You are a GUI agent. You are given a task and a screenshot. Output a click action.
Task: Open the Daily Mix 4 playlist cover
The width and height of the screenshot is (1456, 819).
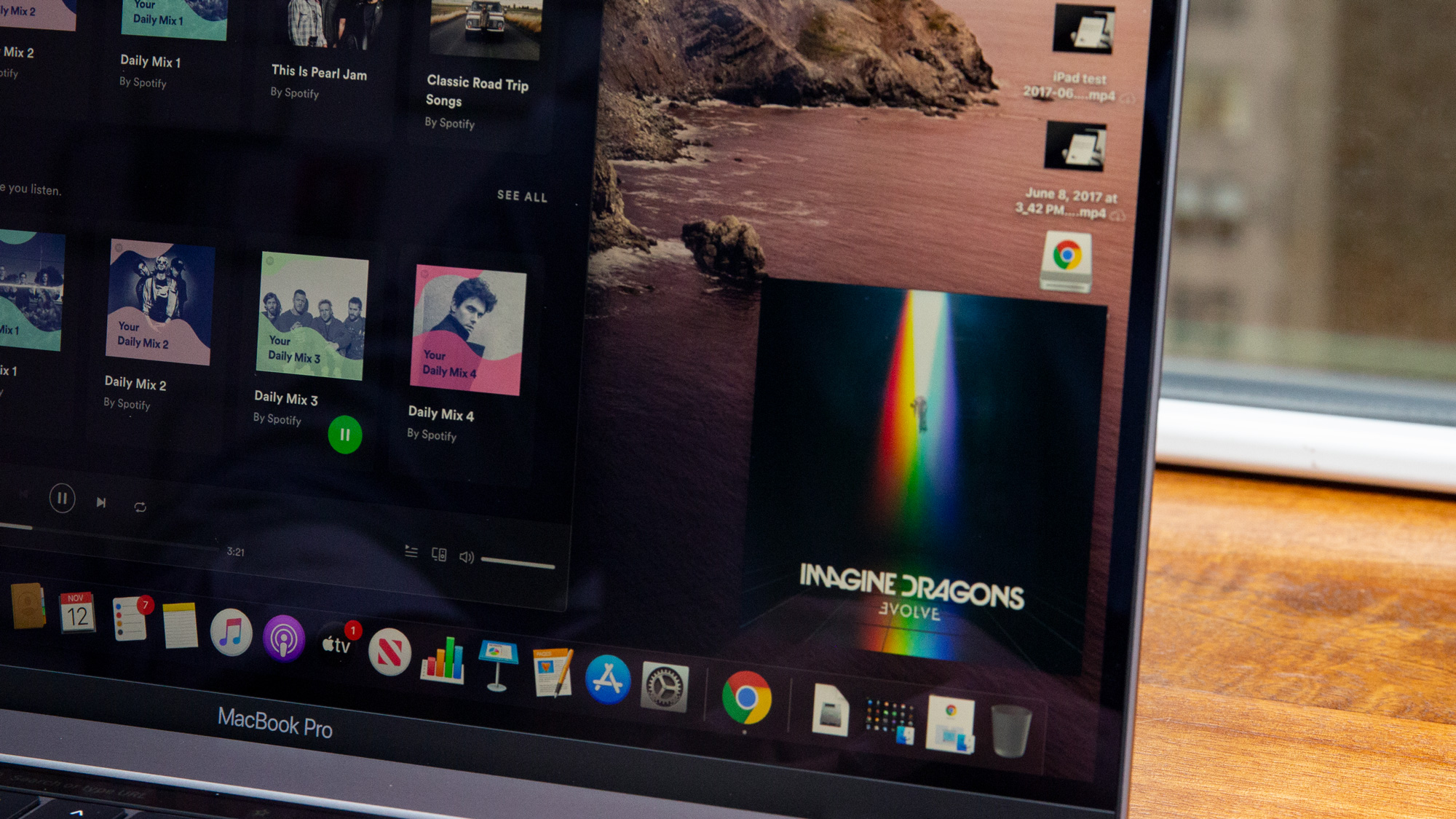[x=470, y=331]
